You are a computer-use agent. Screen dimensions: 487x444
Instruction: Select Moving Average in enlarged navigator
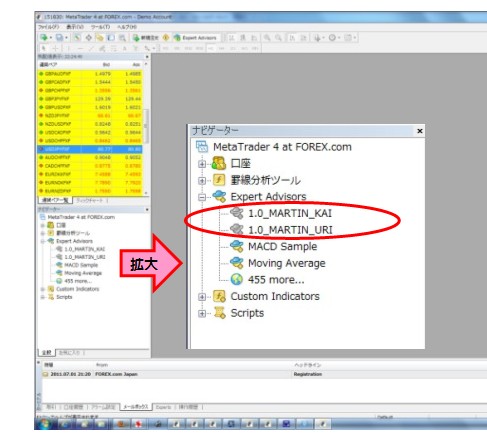(x=286, y=263)
